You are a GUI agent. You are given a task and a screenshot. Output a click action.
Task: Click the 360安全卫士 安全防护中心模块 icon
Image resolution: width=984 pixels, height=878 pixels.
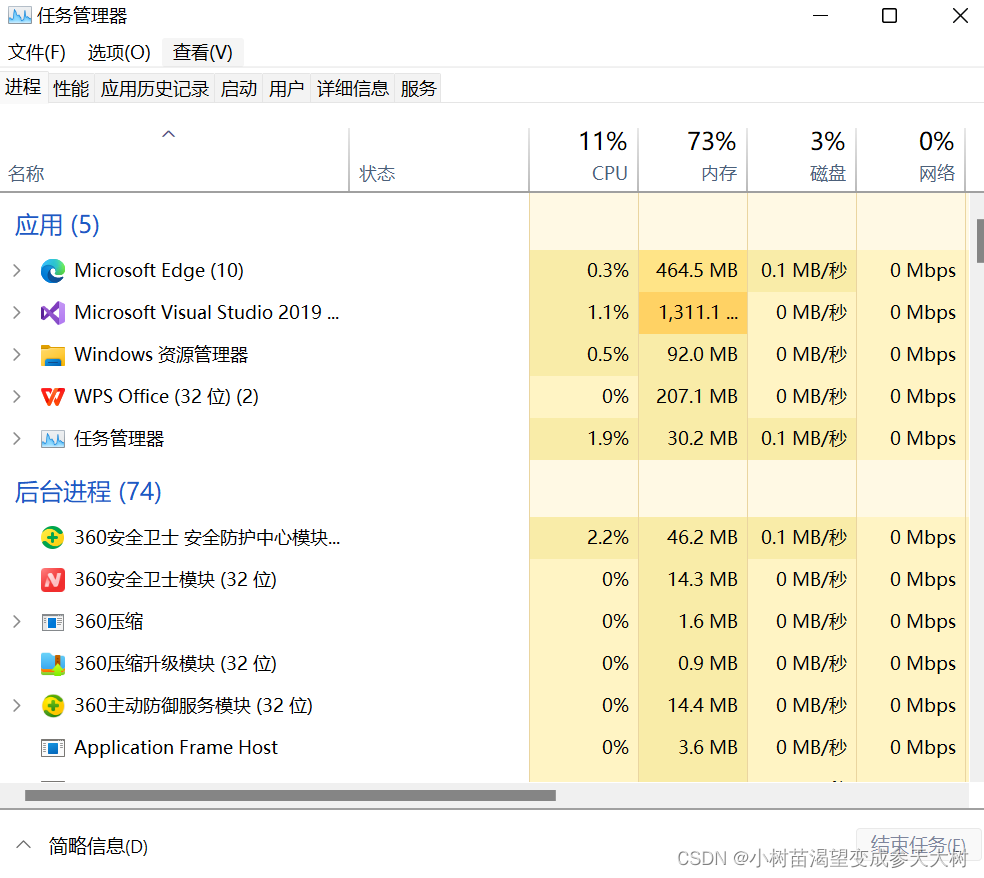pyautogui.click(x=53, y=538)
